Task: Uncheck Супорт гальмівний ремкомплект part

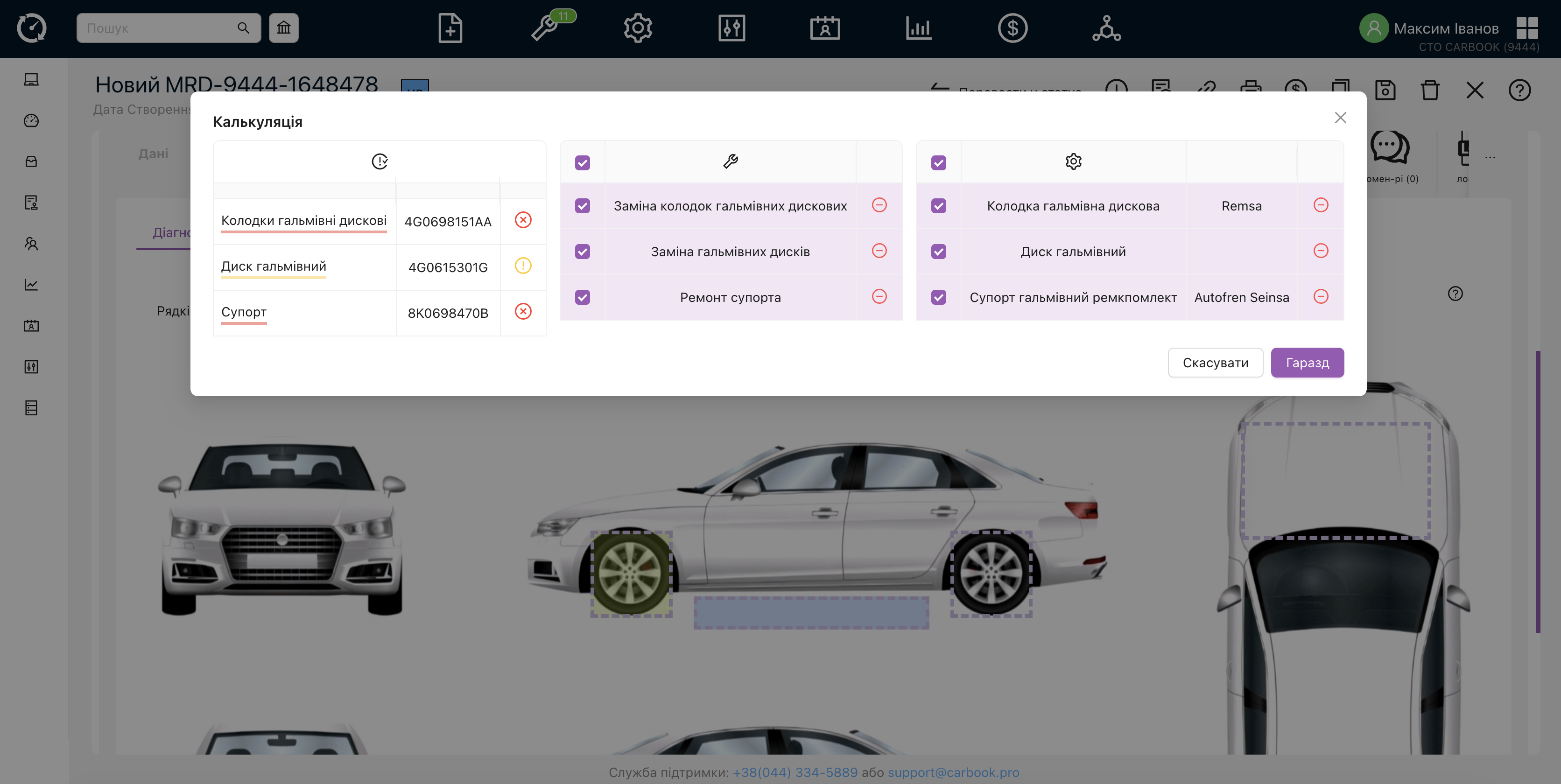Action: point(939,297)
